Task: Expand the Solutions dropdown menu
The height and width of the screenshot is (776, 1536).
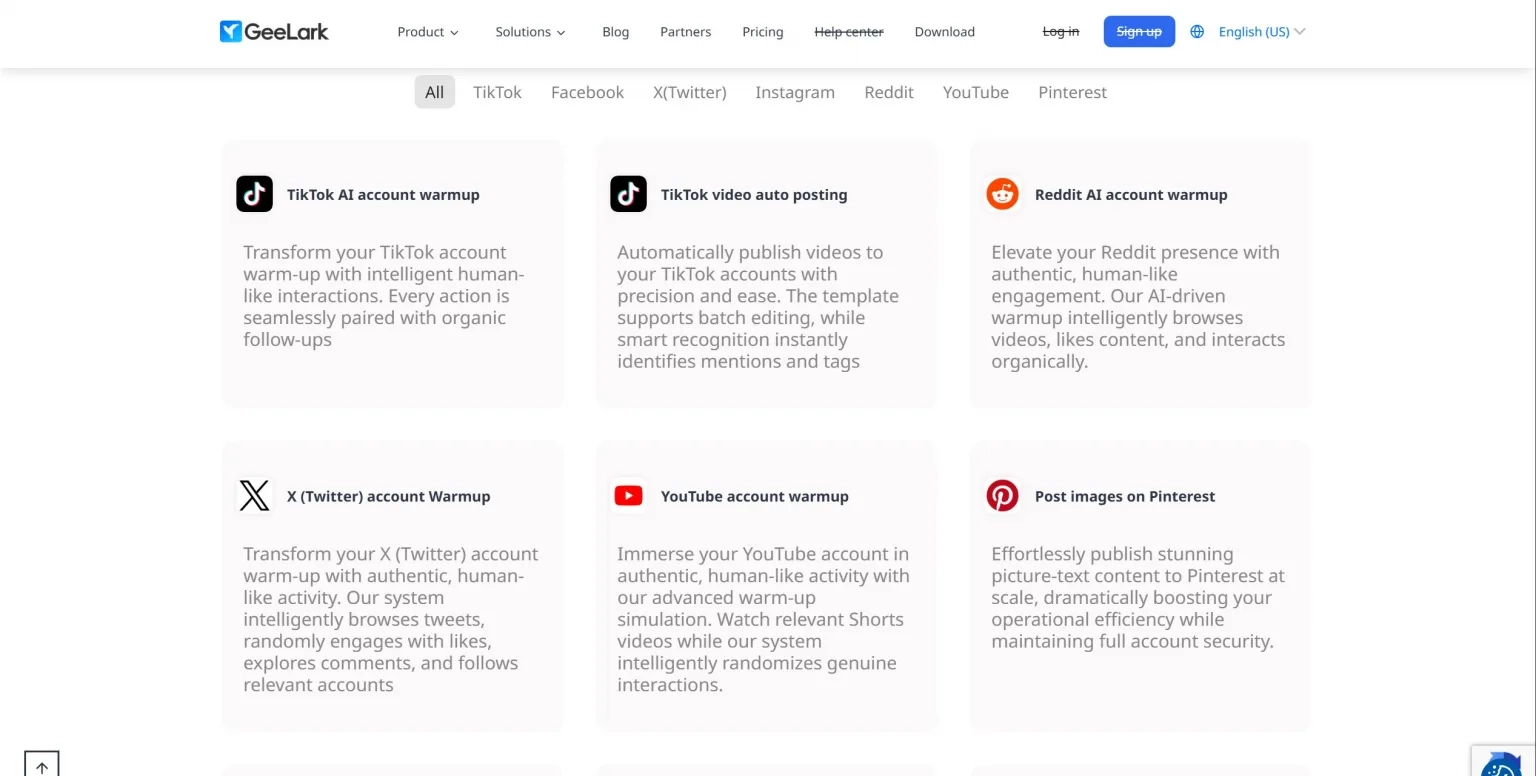Action: 530,32
